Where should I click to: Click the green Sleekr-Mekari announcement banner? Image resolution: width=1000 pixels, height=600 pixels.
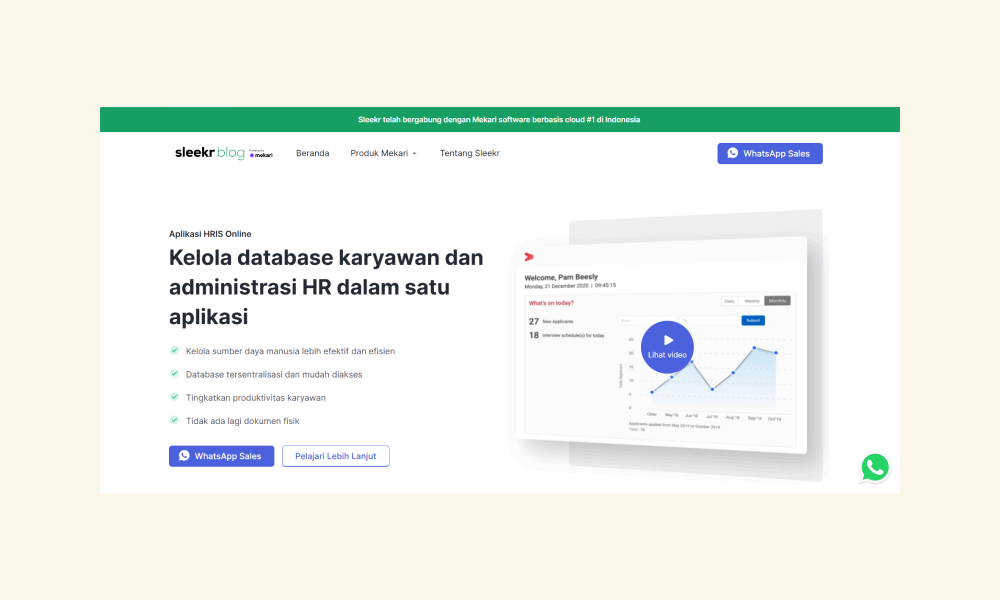click(499, 119)
